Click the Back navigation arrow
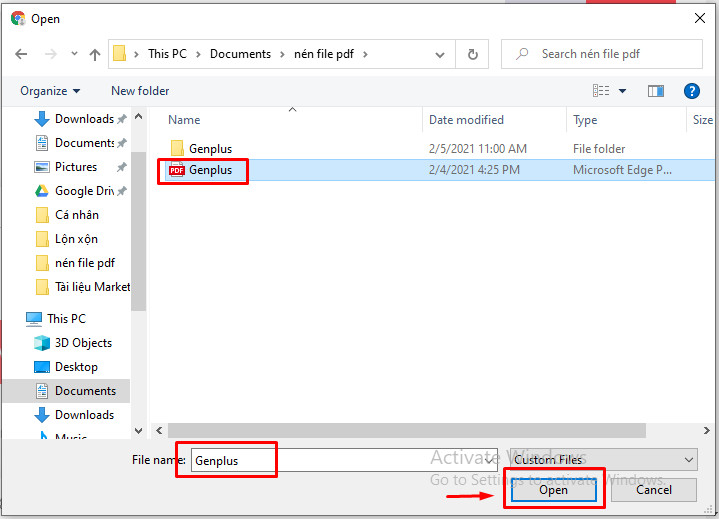Image resolution: width=719 pixels, height=519 pixels. point(21,54)
